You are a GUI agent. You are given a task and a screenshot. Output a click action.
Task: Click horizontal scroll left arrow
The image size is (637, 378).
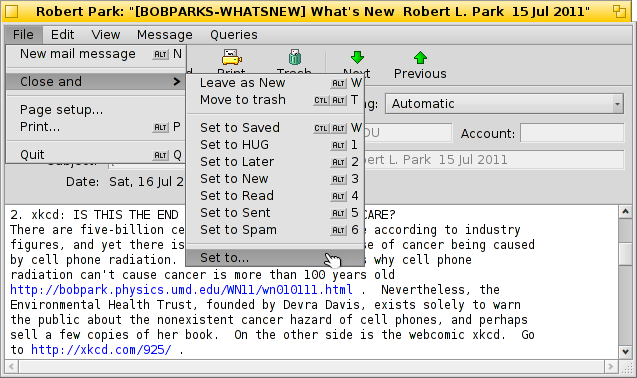[x=11, y=367]
